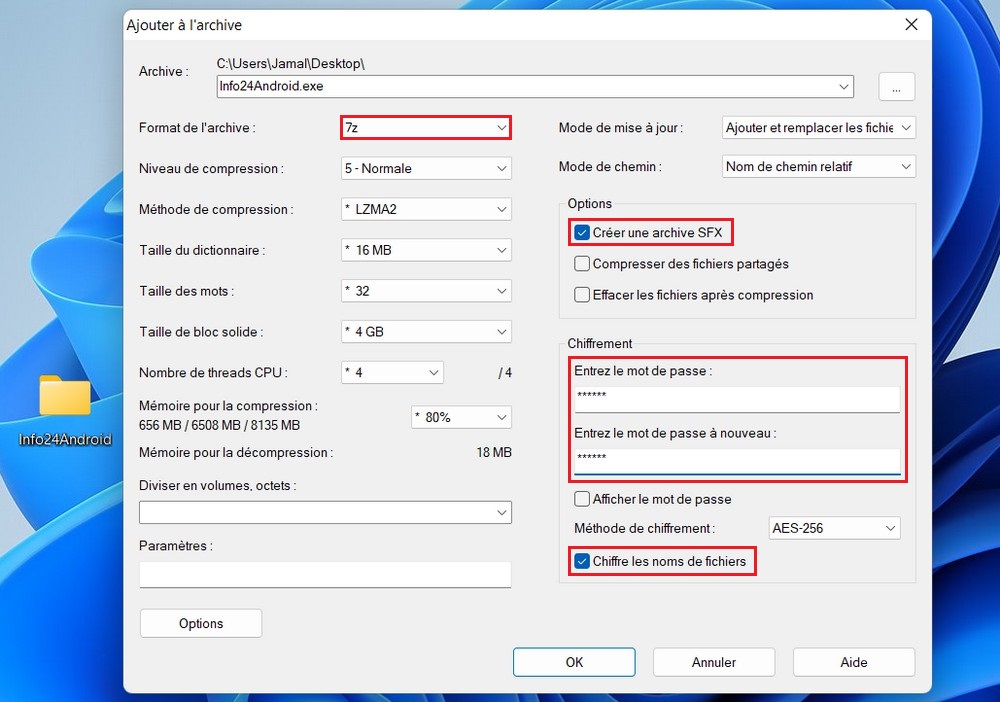Image resolution: width=1000 pixels, height=702 pixels.
Task: Click the '/ 4' thread count text
Action: point(504,373)
